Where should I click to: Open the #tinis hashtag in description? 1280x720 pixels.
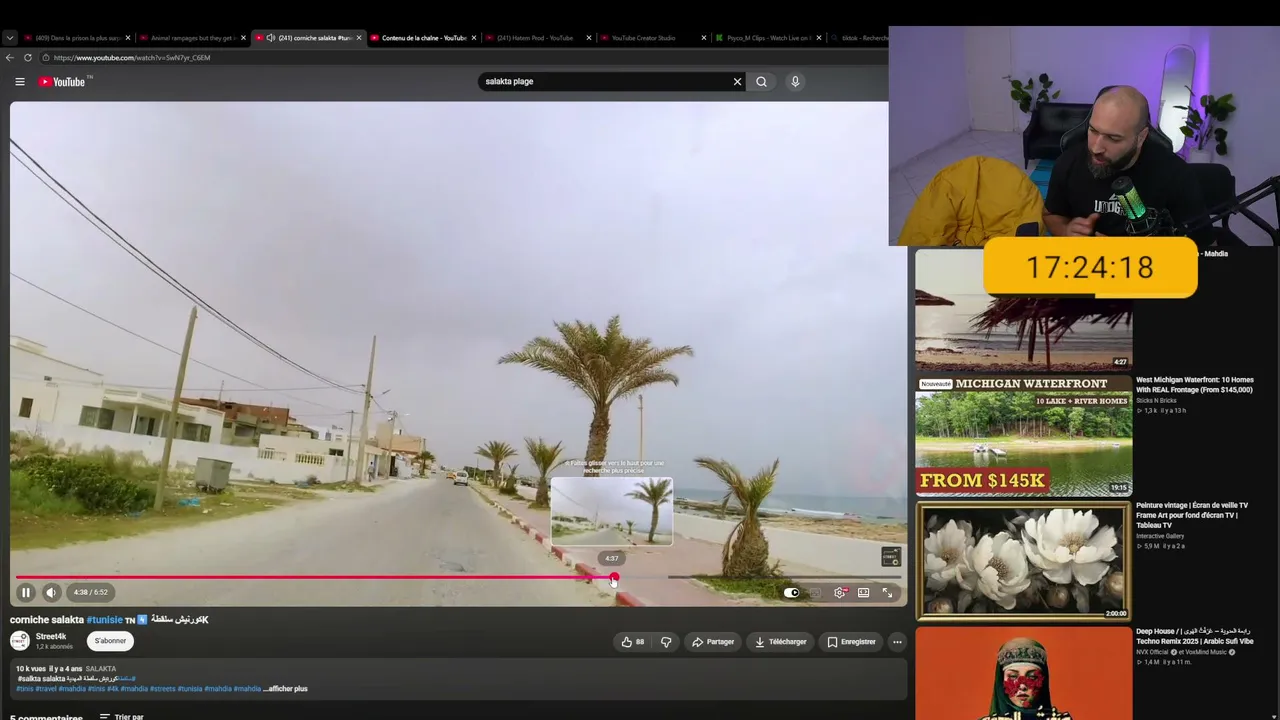tap(25, 689)
